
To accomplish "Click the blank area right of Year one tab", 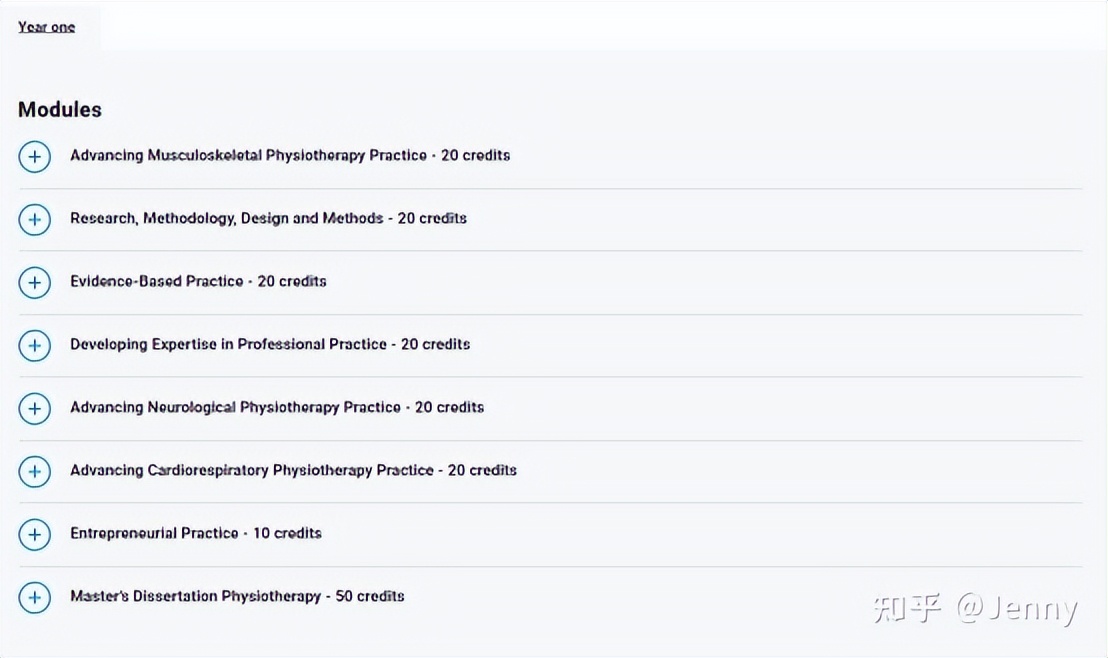I will point(600,27).
